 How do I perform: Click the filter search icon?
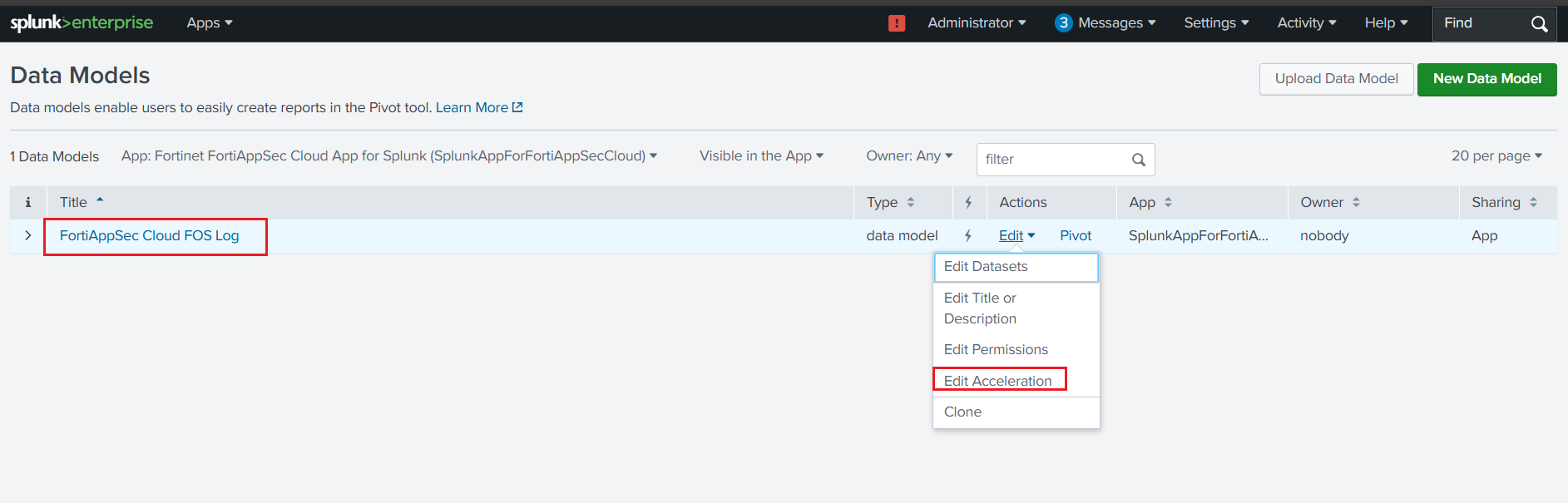coord(1138,160)
